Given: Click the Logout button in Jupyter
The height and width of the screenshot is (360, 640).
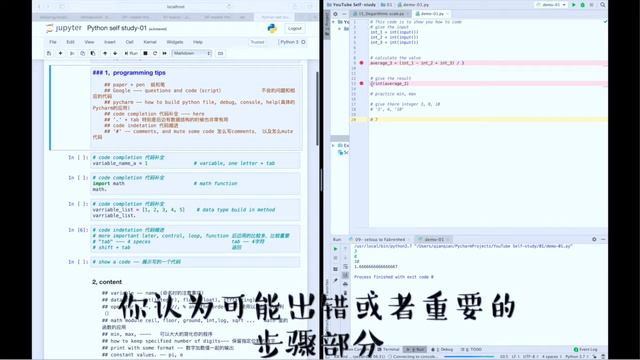Looking at the screenshot, I should click(295, 29).
